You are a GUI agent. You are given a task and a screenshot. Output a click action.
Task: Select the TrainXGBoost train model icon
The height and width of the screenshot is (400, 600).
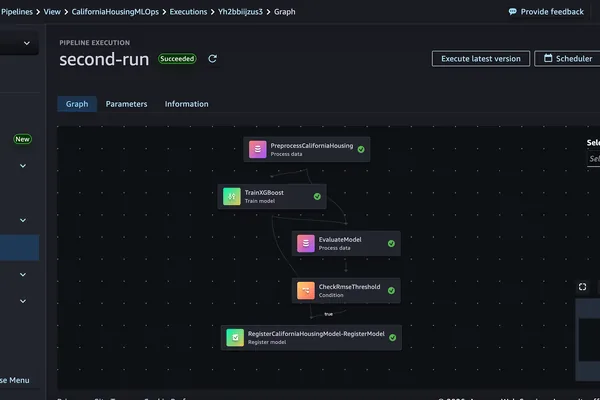pyautogui.click(x=232, y=196)
